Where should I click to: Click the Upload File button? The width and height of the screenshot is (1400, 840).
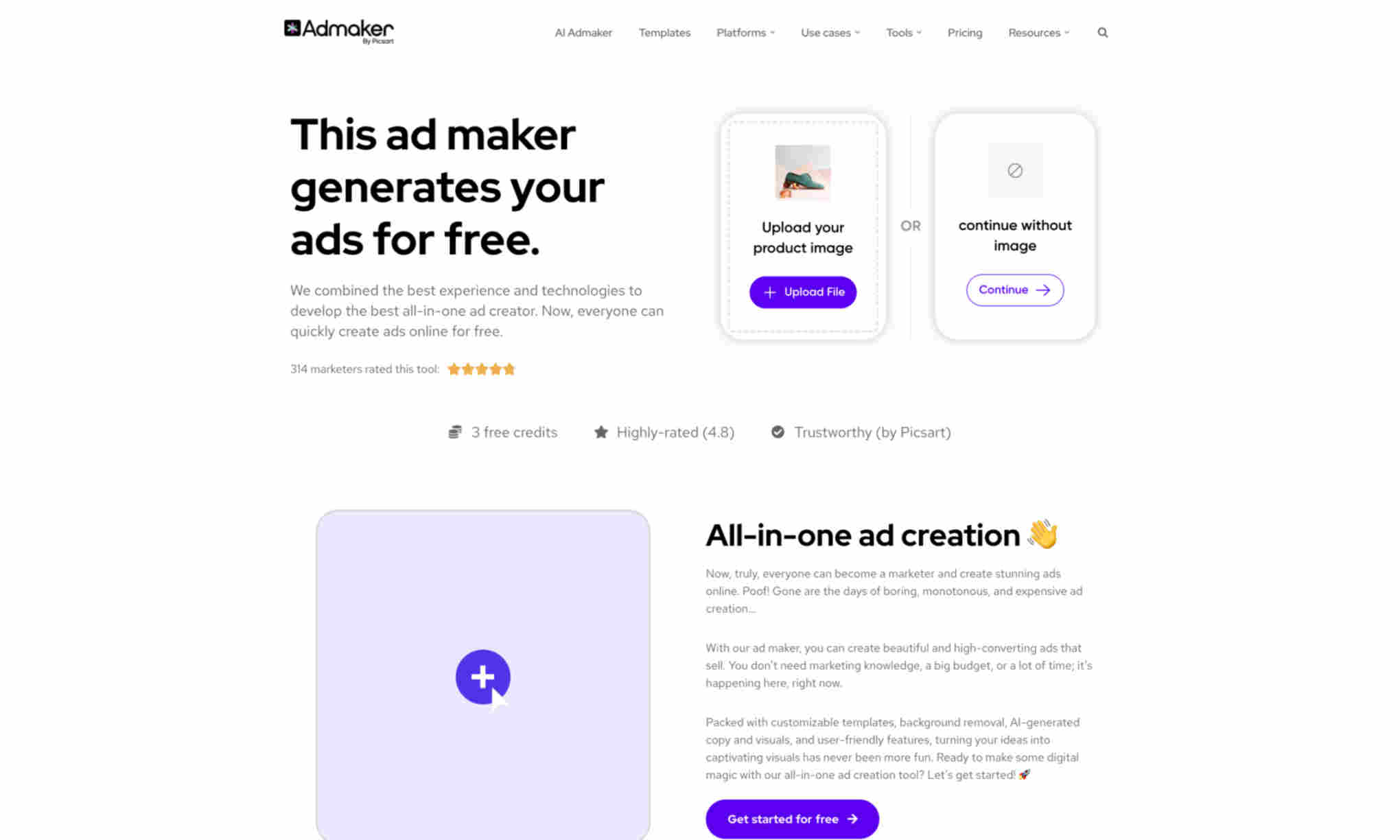coord(803,292)
